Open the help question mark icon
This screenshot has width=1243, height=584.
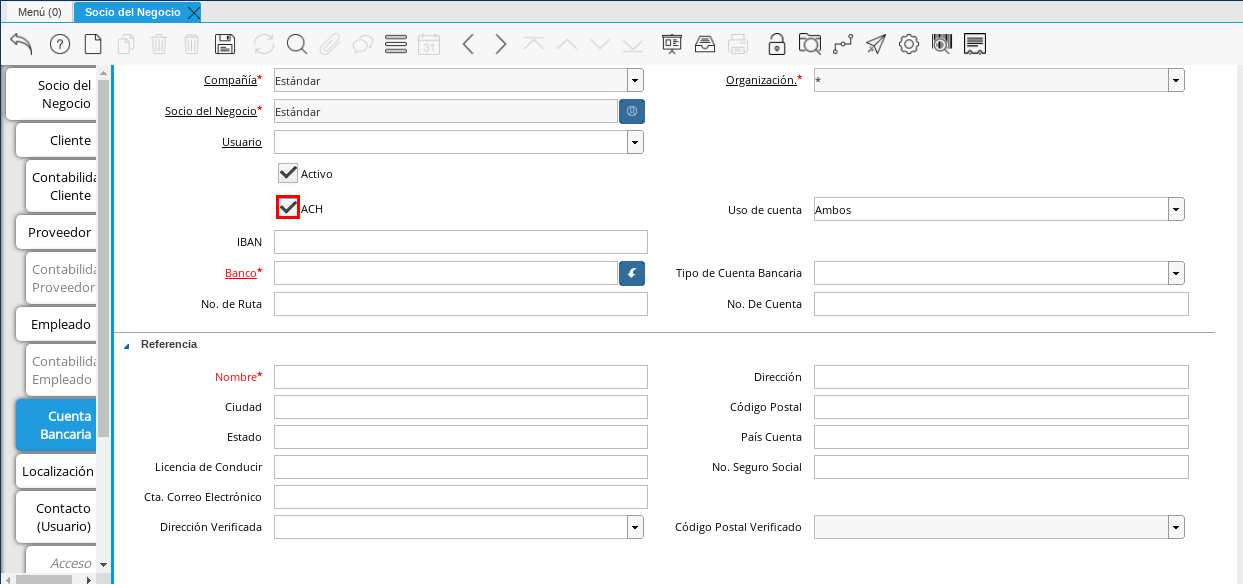pos(60,44)
